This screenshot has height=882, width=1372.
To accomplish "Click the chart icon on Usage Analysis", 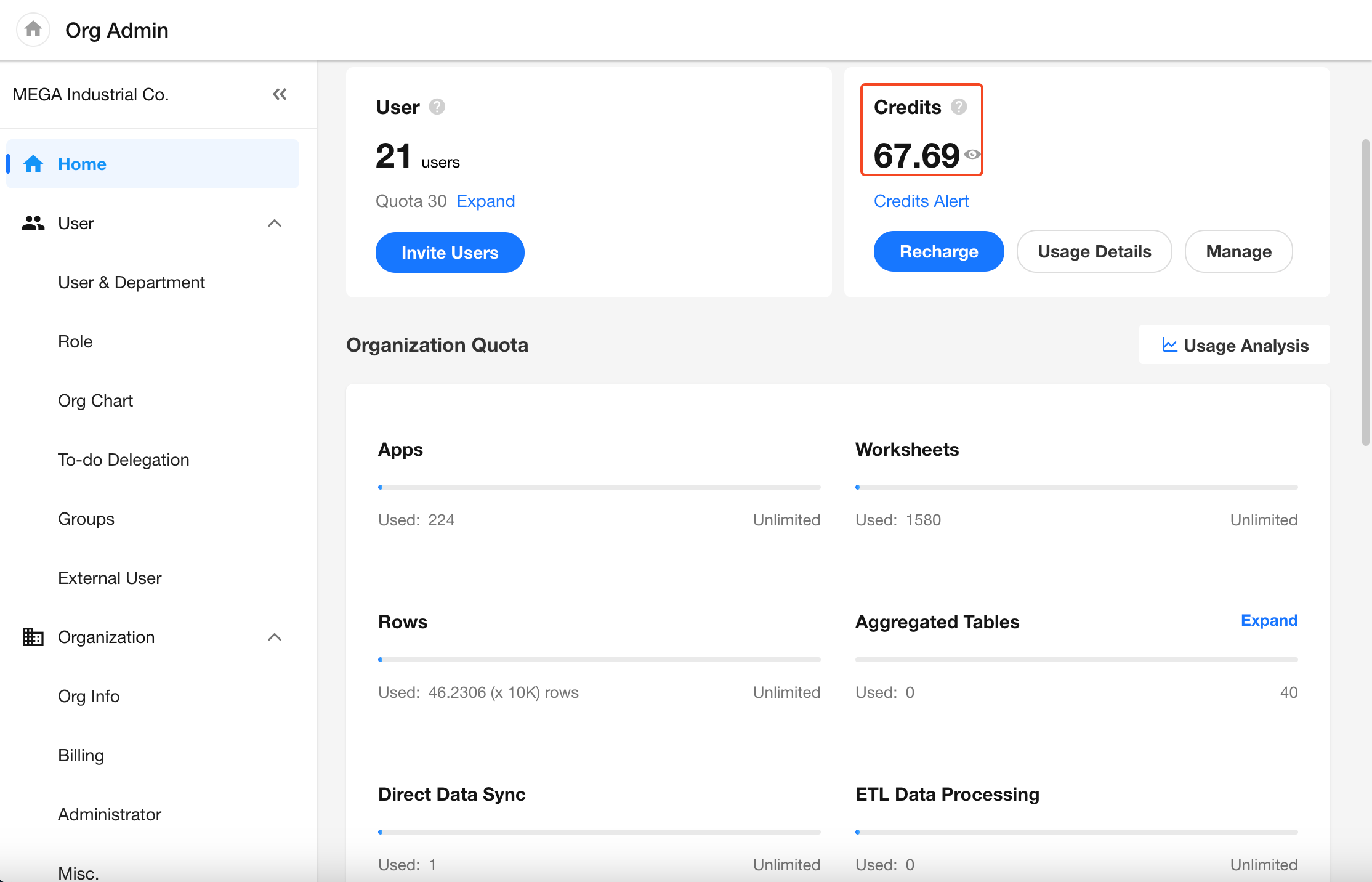I will (x=1169, y=345).
